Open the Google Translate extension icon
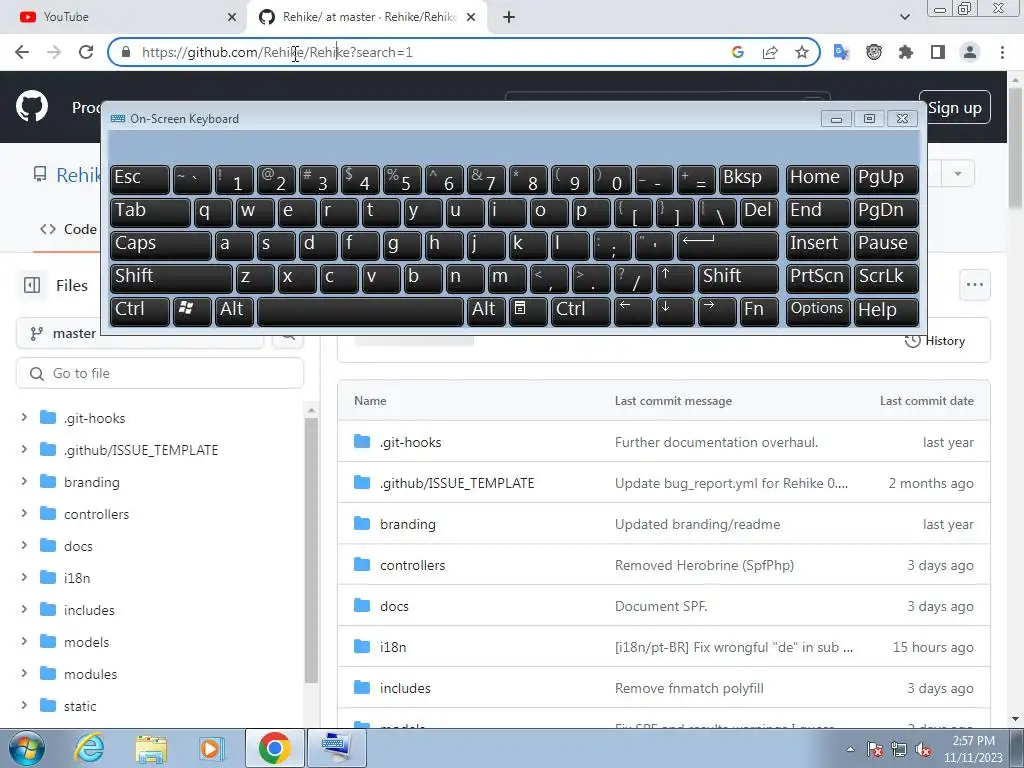 (841, 52)
